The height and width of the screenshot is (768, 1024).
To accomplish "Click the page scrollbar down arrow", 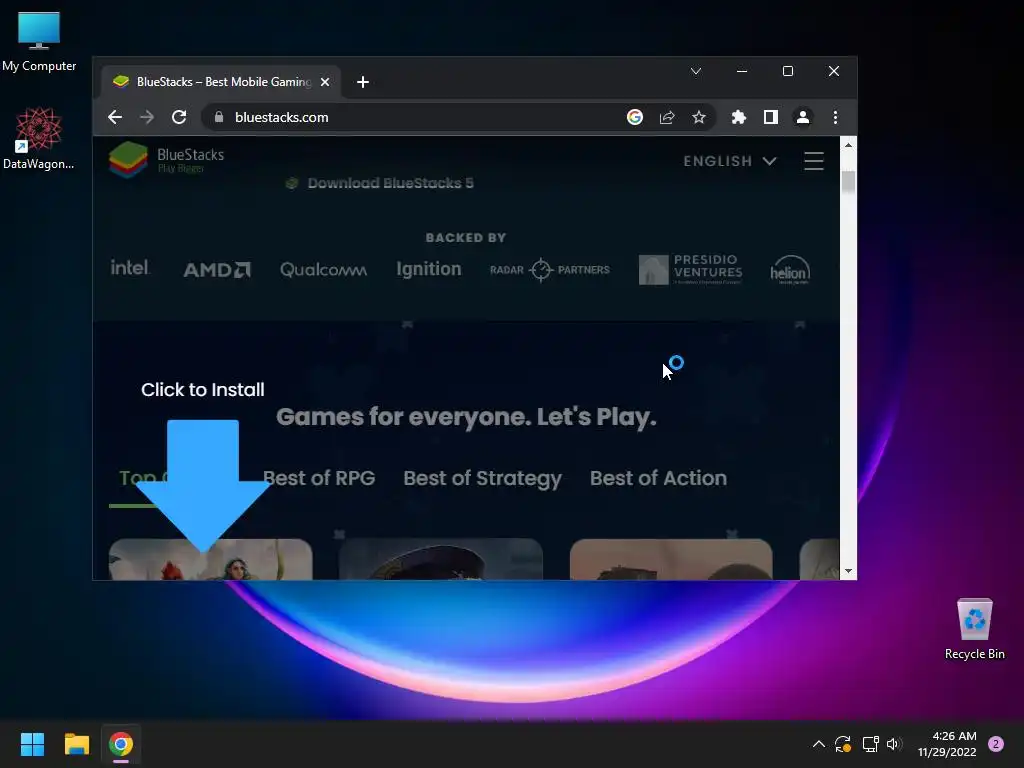I will click(848, 571).
